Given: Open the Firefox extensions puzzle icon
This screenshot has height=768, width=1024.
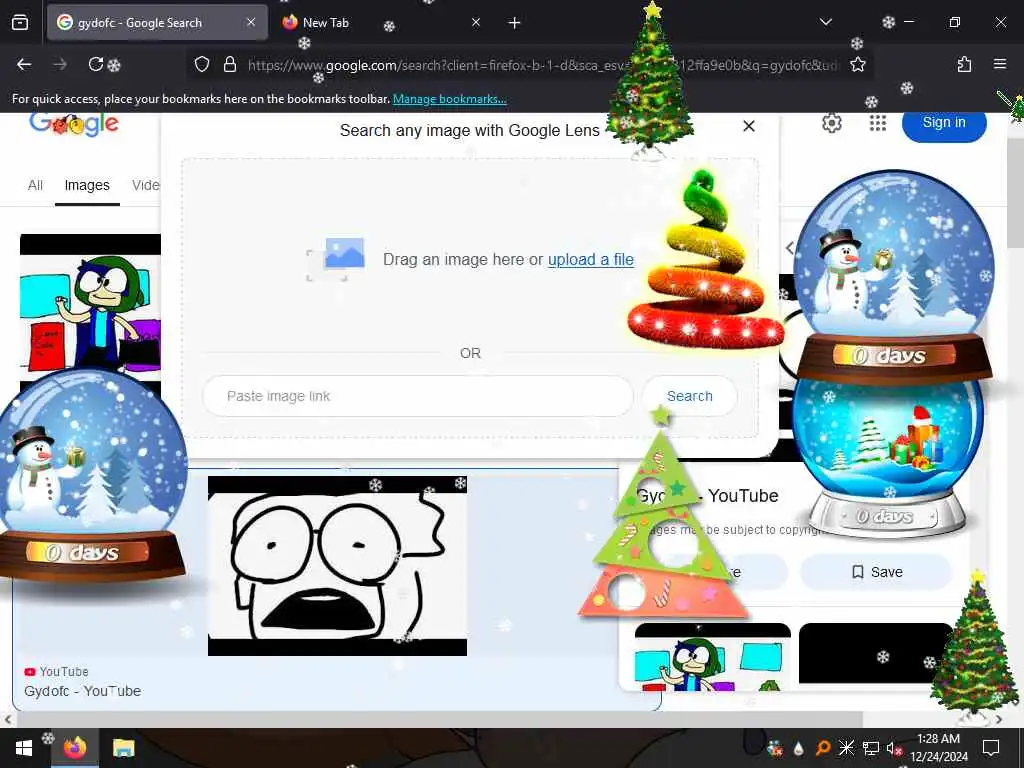Looking at the screenshot, I should tap(964, 64).
